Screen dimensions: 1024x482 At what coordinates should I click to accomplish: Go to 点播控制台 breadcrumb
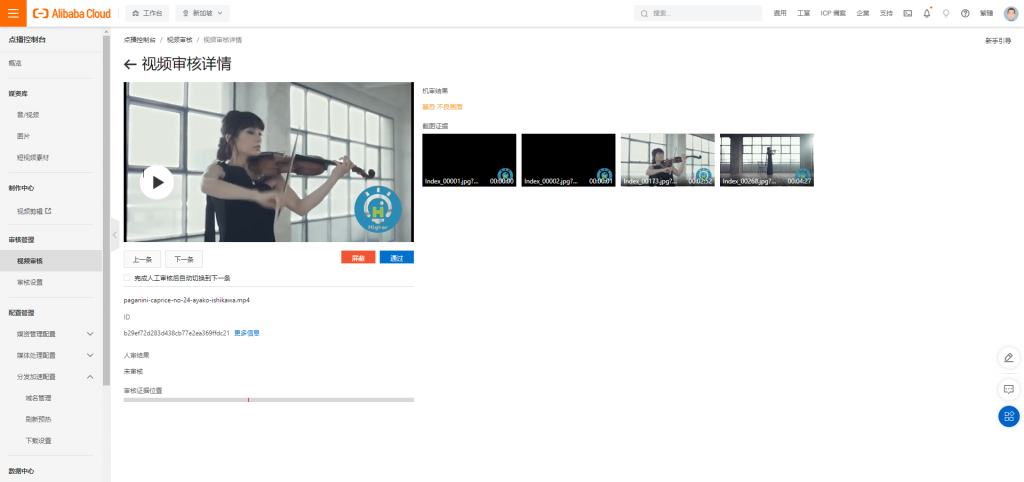click(140, 40)
